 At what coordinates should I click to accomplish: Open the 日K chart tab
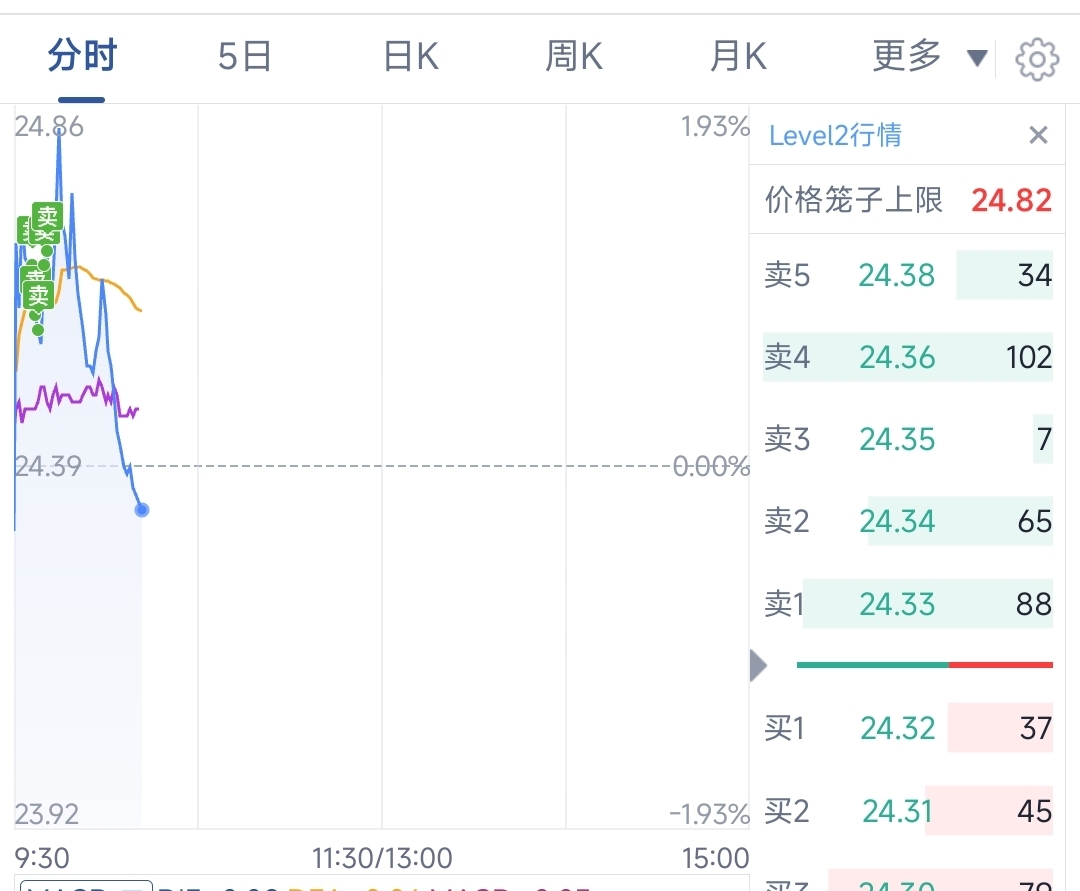[411, 56]
